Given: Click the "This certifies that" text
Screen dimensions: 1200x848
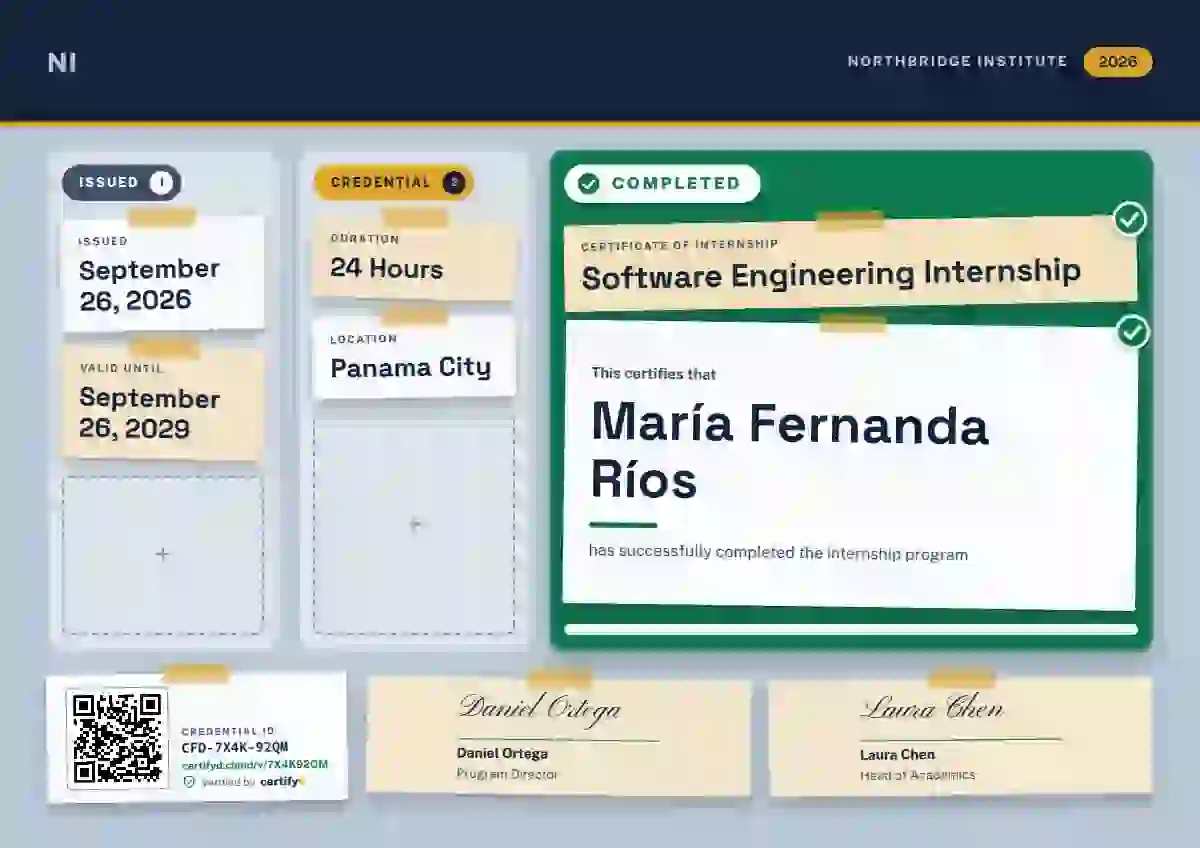Looking at the screenshot, I should pos(654,374).
